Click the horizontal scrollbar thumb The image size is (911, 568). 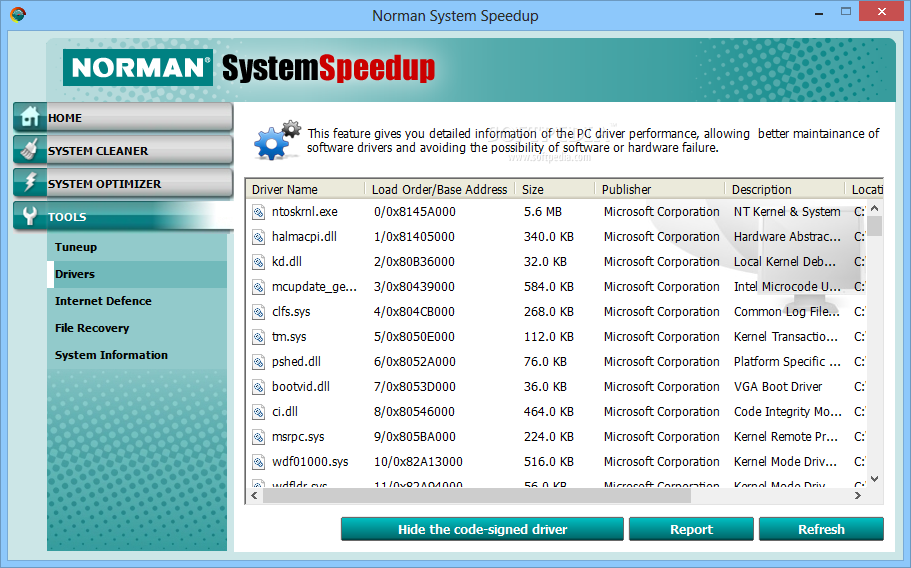pos(476,495)
